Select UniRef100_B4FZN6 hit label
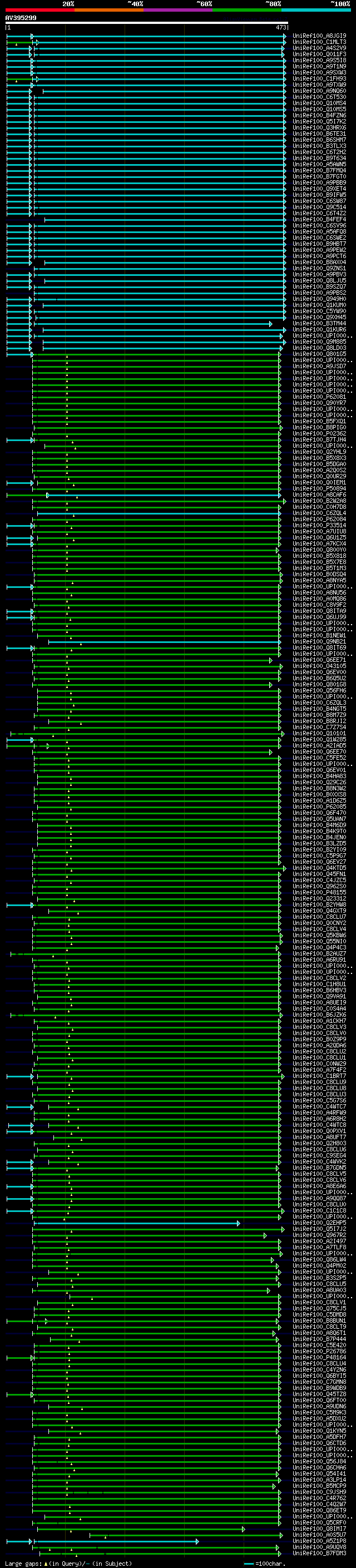 coord(319,115)
